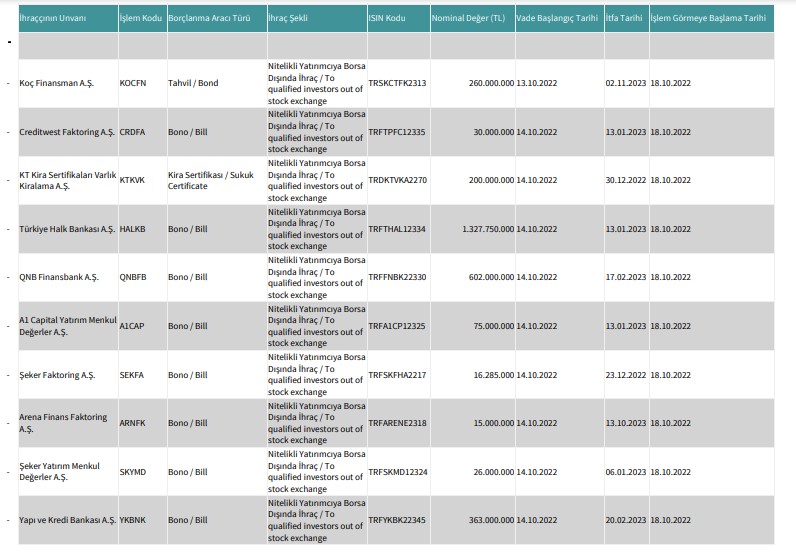The width and height of the screenshot is (796, 553).
Task: Click nominal value 30.000.000
Action: (x=494, y=132)
